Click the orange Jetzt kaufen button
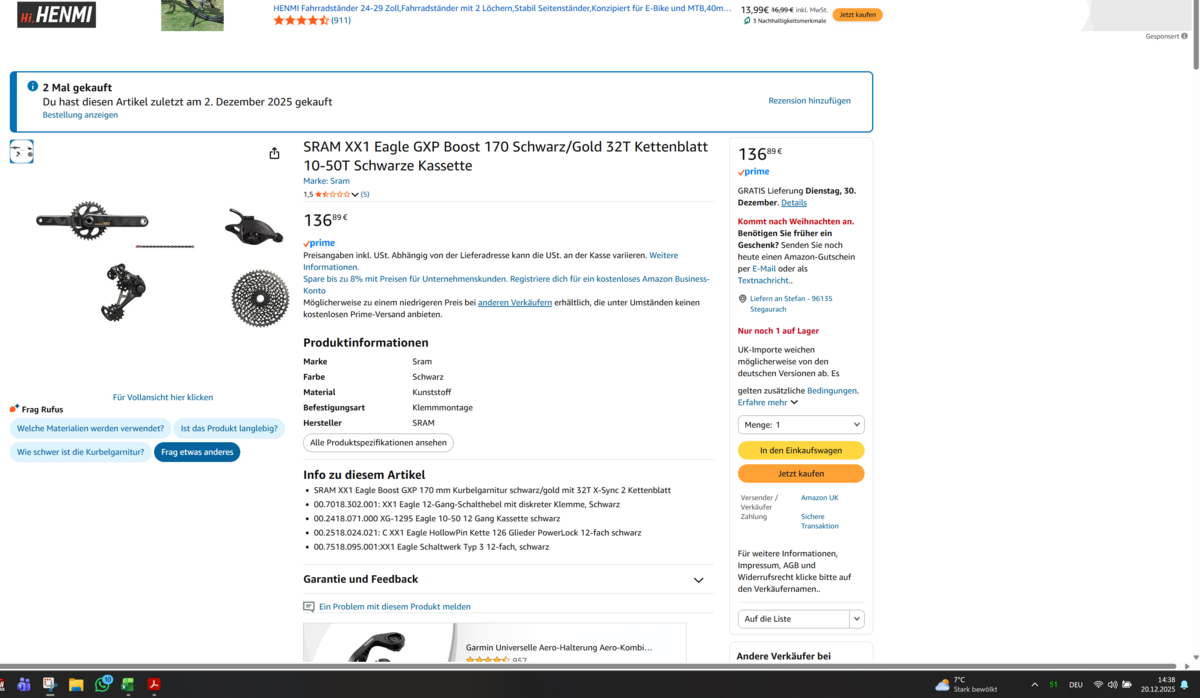 point(801,474)
